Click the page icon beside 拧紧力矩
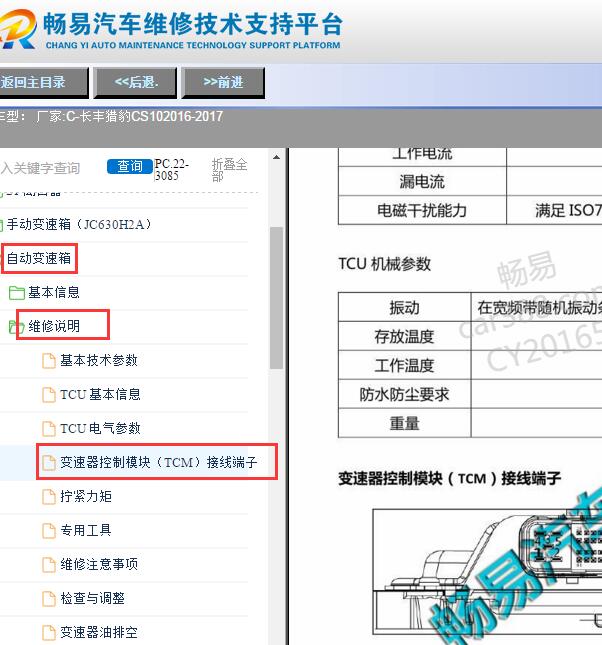Viewport: 602px width, 645px height. coord(49,497)
